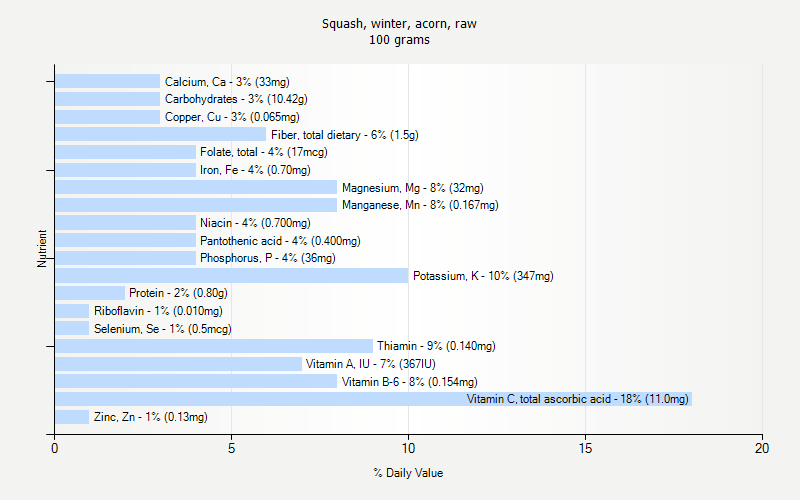The width and height of the screenshot is (800, 500).
Task: Click the x-axis tick label 10
Action: point(408,448)
